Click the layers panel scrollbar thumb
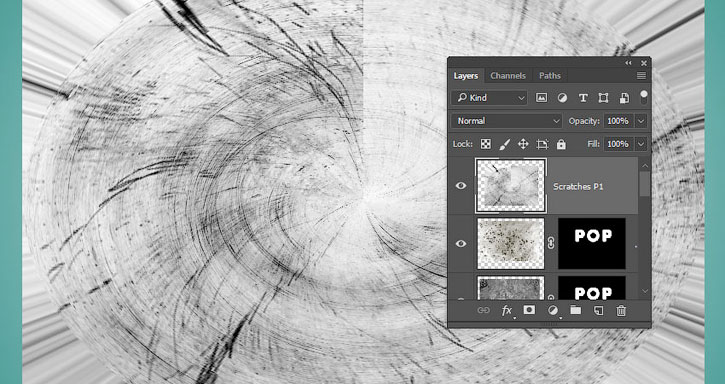The height and width of the screenshot is (384, 725). point(645,184)
